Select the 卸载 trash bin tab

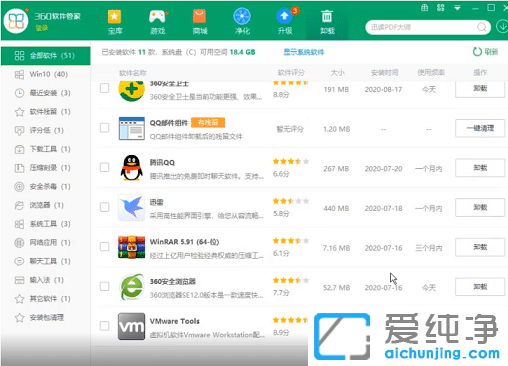[327, 22]
